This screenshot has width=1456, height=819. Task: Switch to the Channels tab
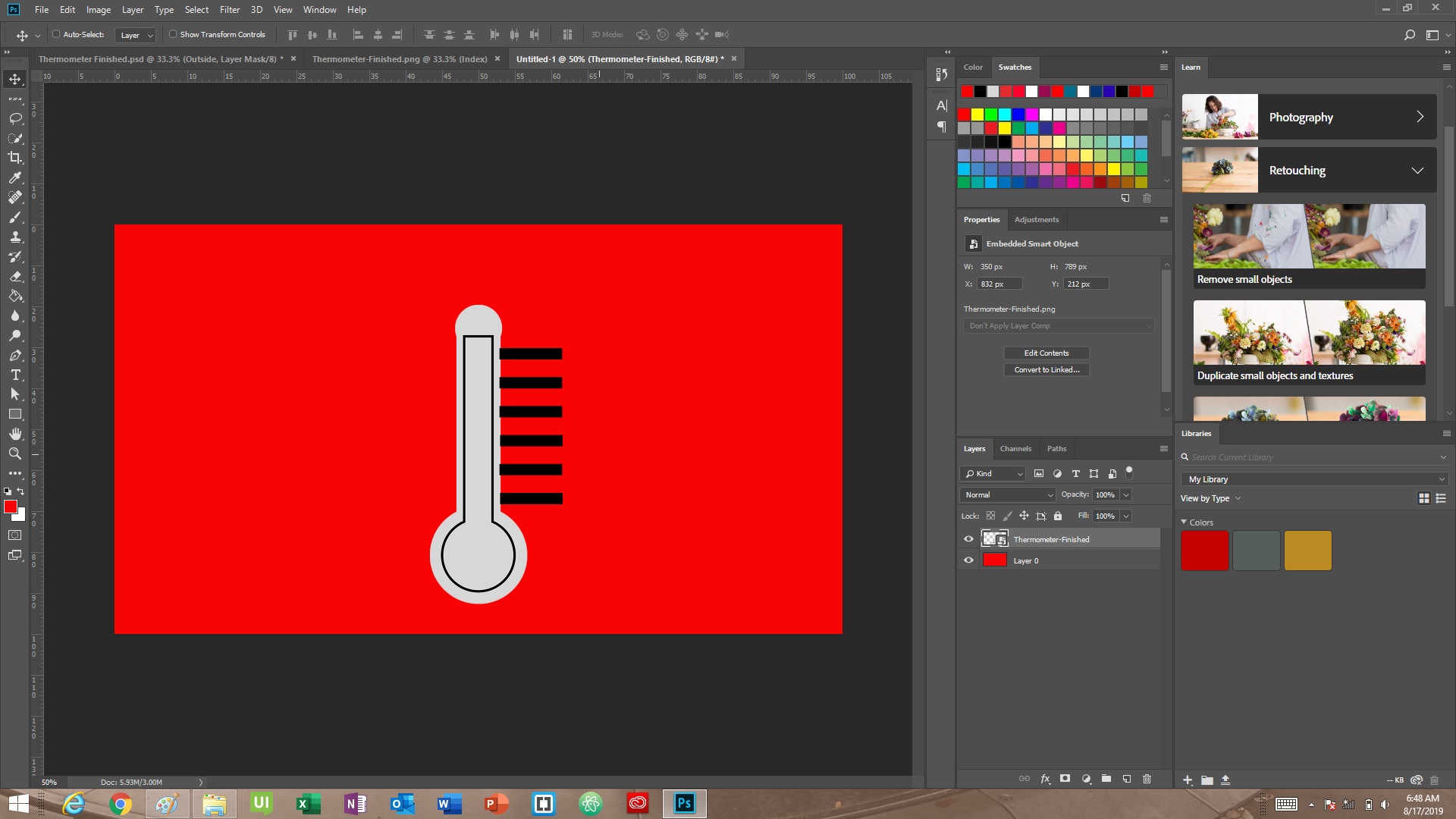click(1015, 448)
